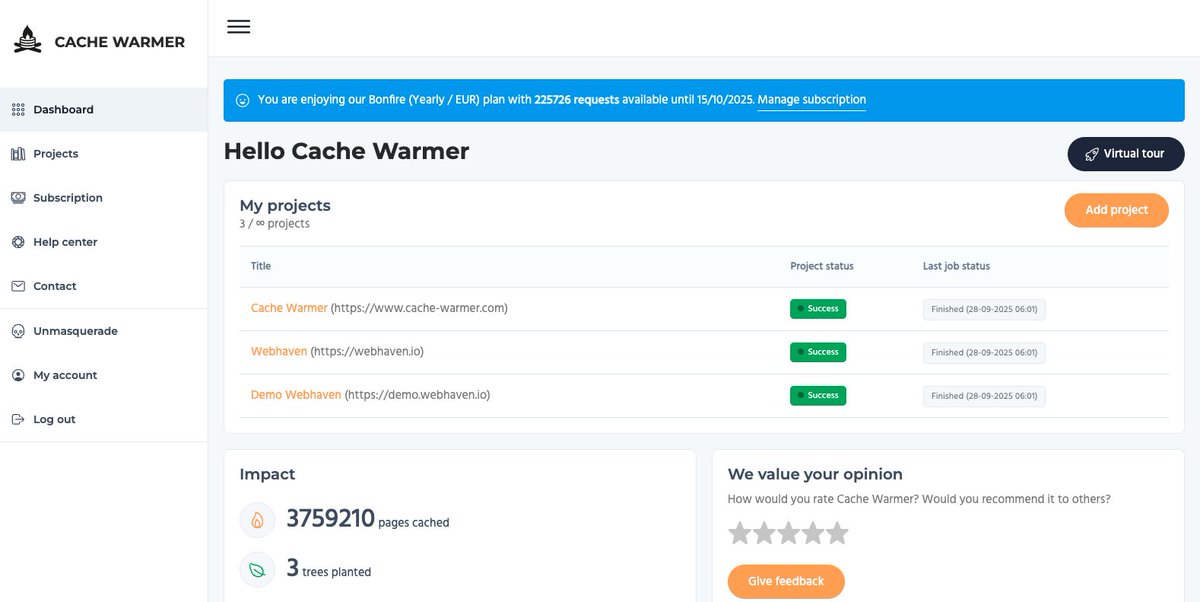
Task: Open the Help center menu item
Action: 104,242
